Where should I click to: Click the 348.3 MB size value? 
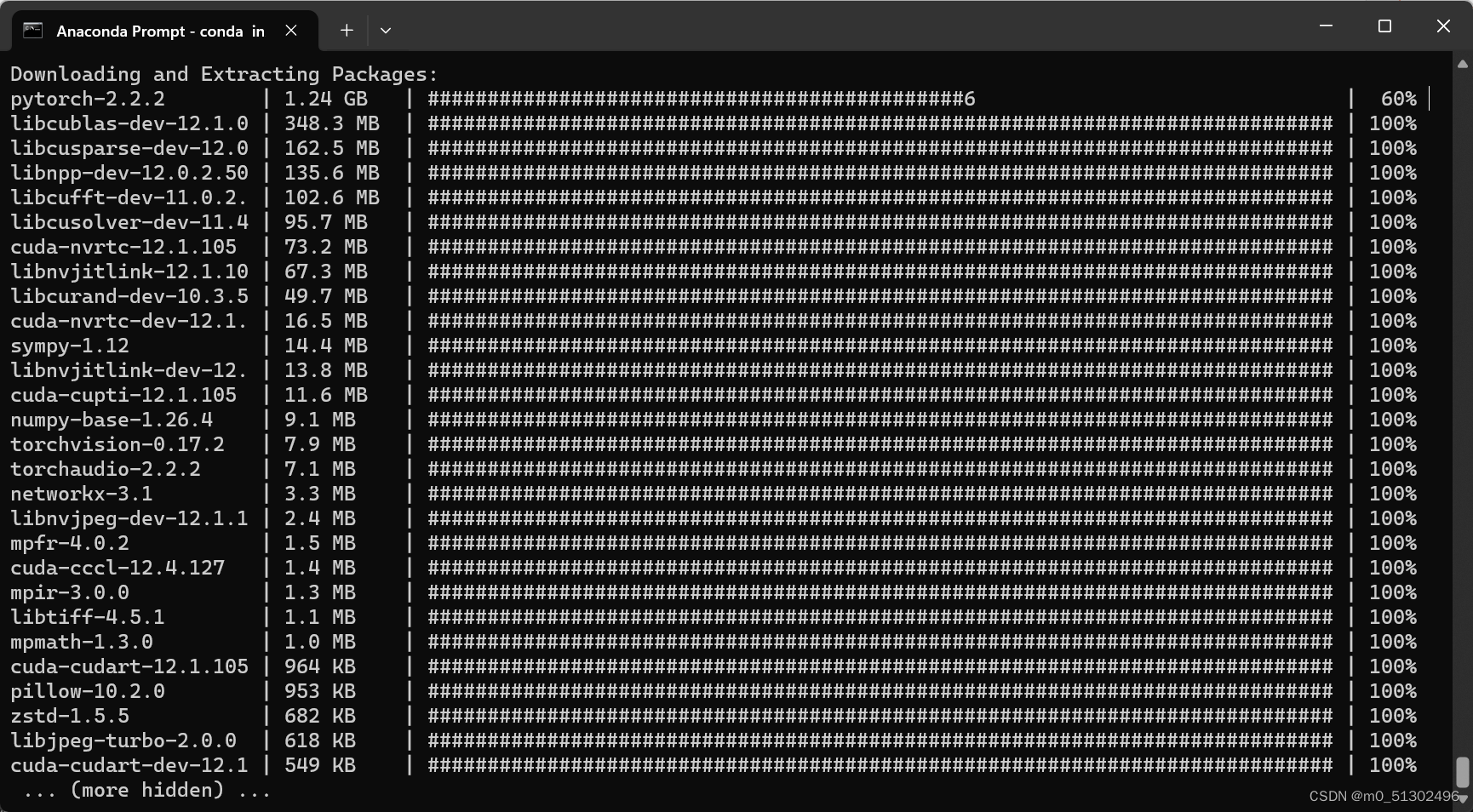click(332, 123)
